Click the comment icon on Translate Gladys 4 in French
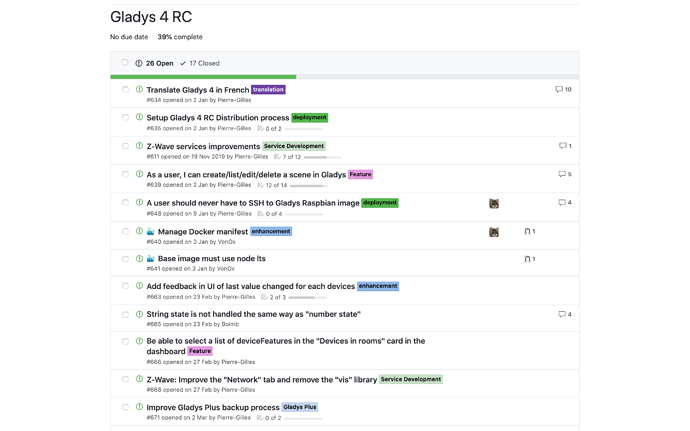This screenshot has height=431, width=690. (559, 89)
